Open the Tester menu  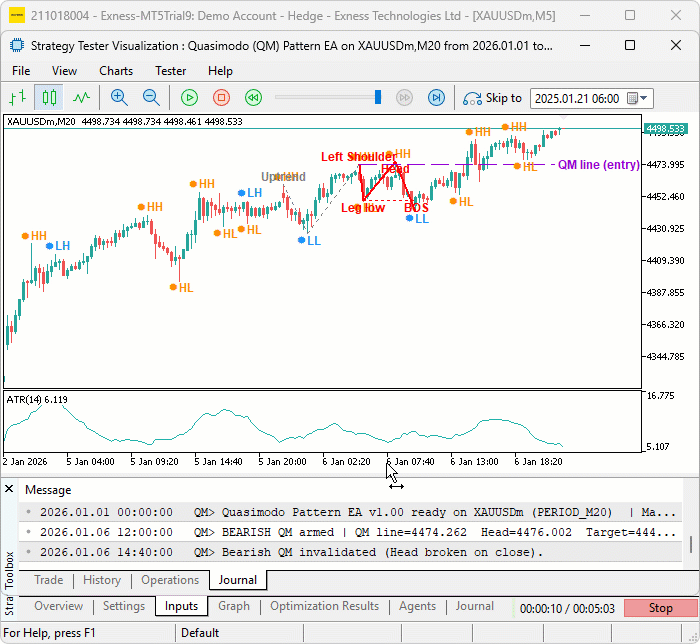coord(171,71)
